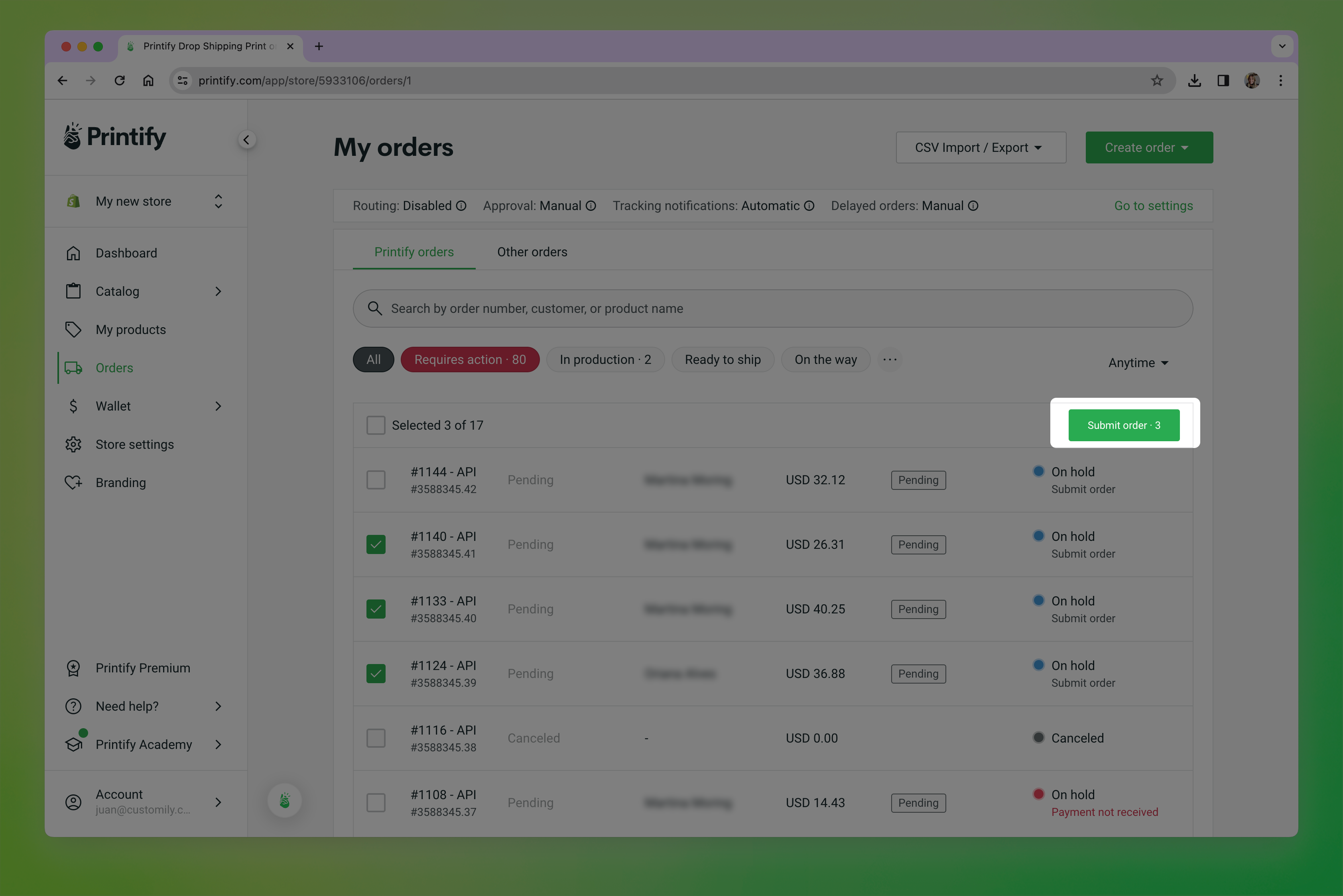Select the All filter chip
The width and height of the screenshot is (1343, 896).
pyautogui.click(x=373, y=360)
